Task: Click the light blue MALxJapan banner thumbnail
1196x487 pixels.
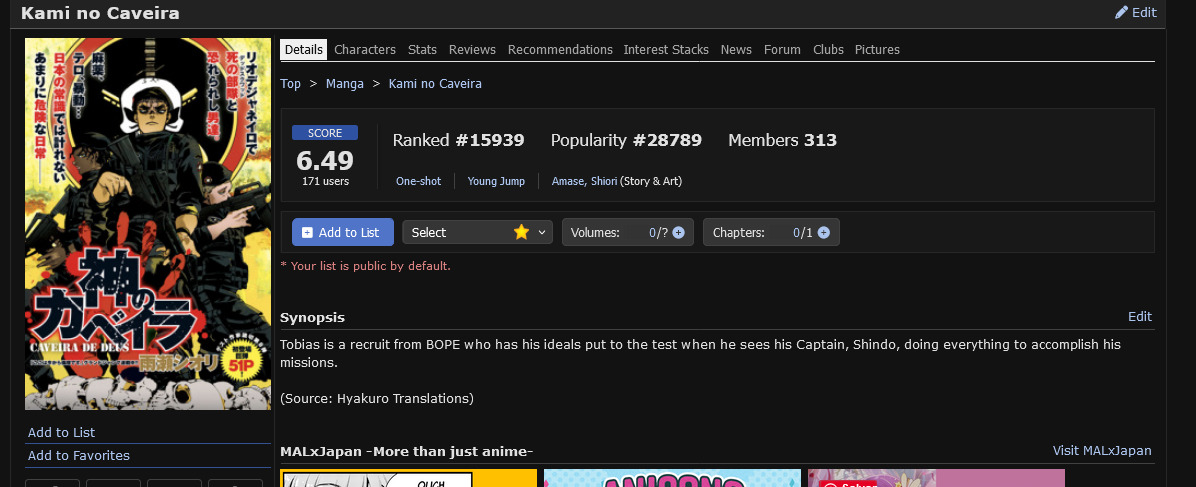Action: coord(672,478)
